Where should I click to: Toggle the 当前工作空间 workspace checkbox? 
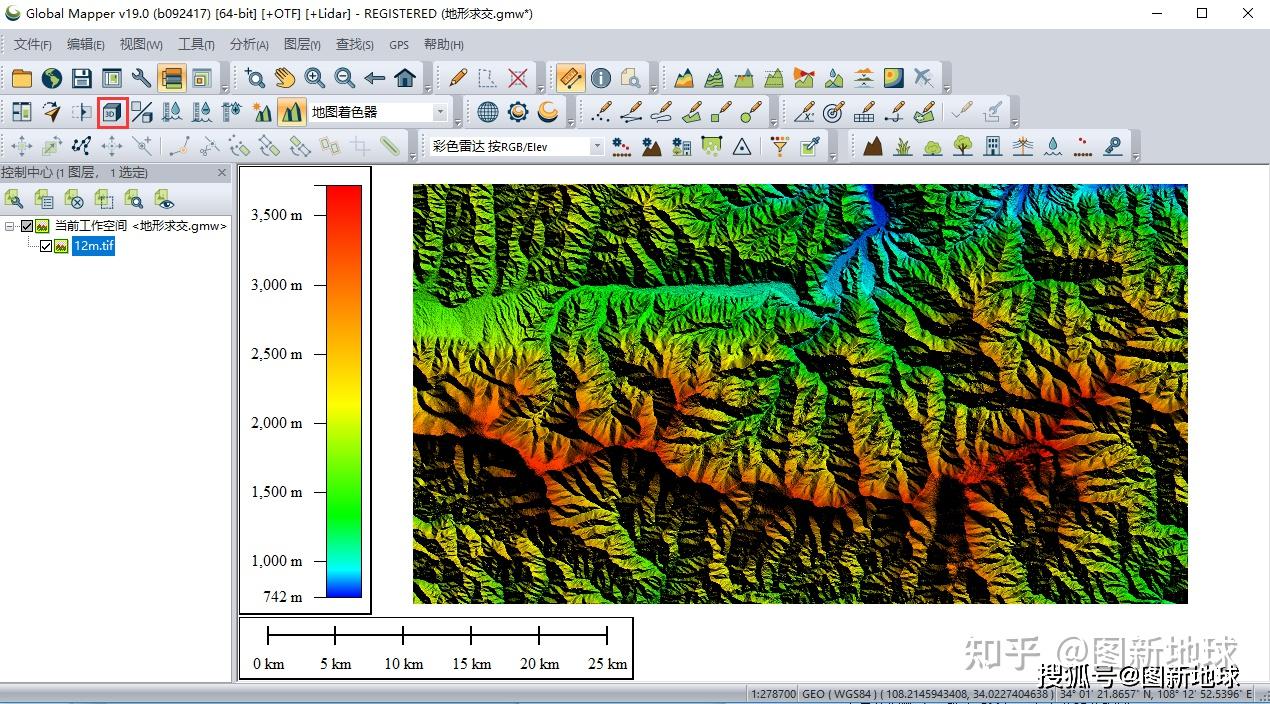click(x=27, y=226)
